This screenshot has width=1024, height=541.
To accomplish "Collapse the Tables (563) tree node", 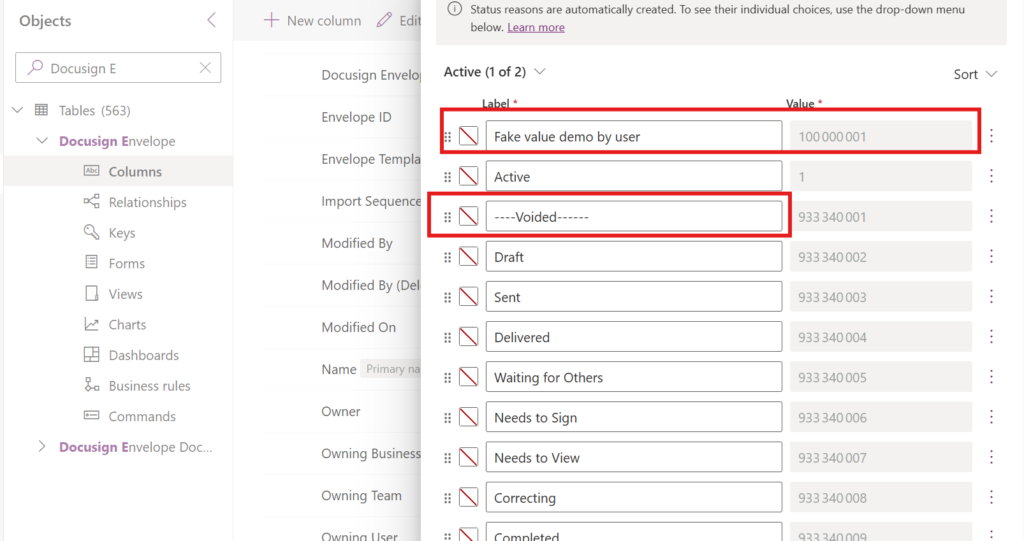I will click(18, 110).
